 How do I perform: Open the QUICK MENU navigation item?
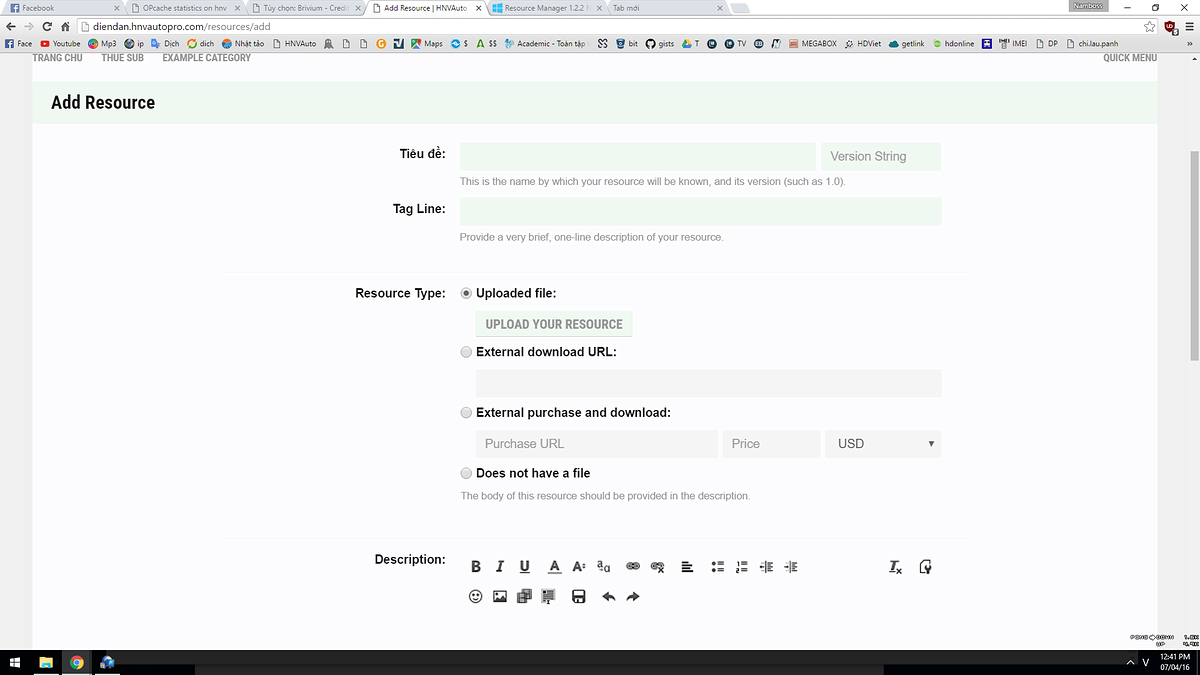click(x=1130, y=58)
